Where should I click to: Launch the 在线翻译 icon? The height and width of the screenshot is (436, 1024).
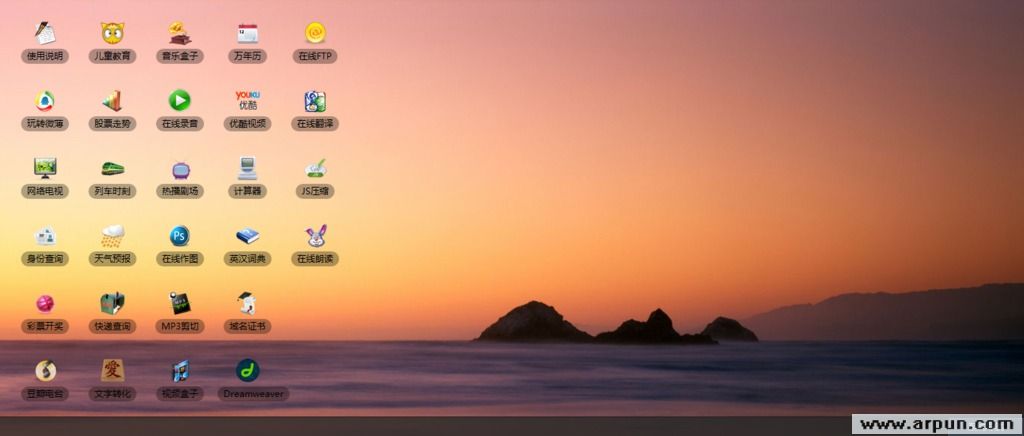tap(315, 101)
